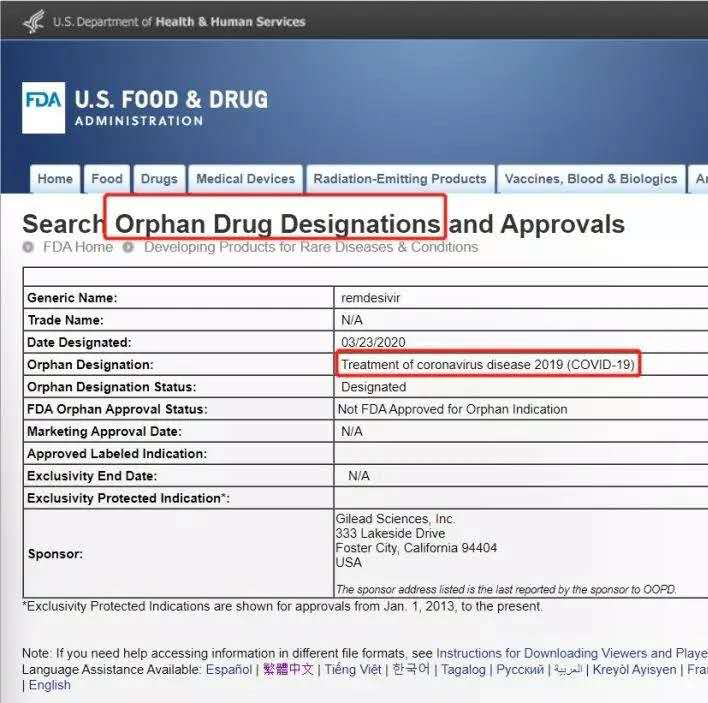Screen dimensions: 708x703
Task: Open the Medical Devices tab
Action: pyautogui.click(x=245, y=179)
